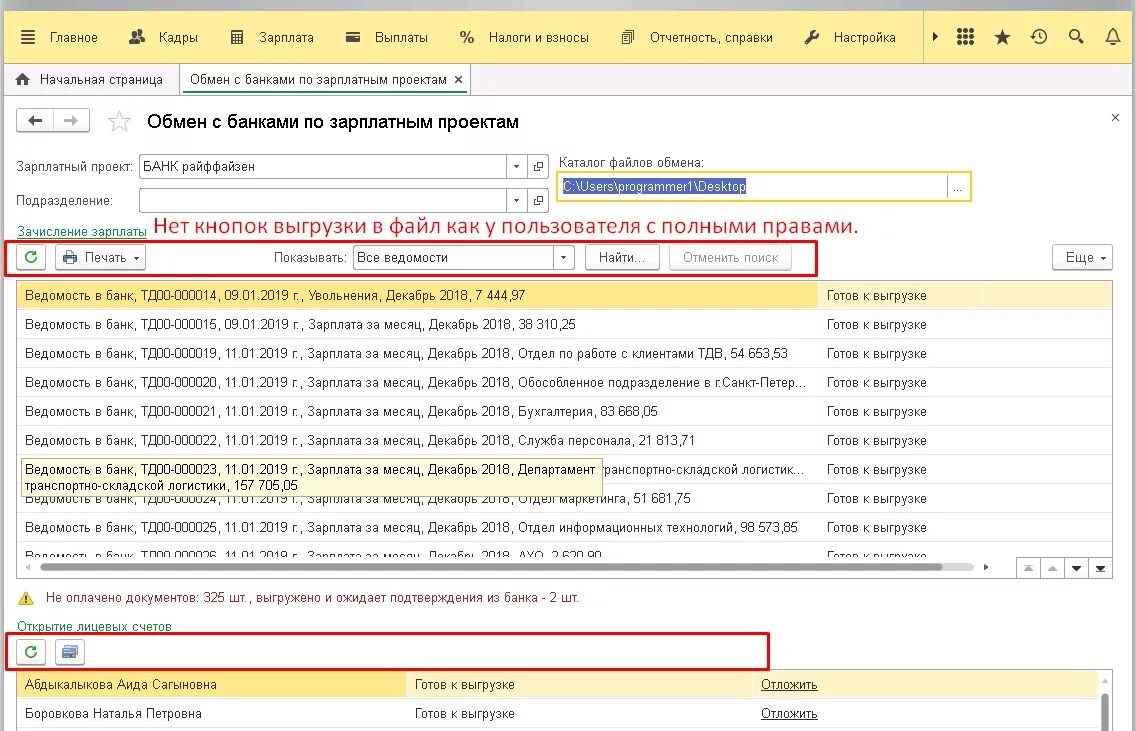Image resolution: width=1136 pixels, height=731 pixels.
Task: Open Favorites star in top bar
Action: click(1002, 37)
